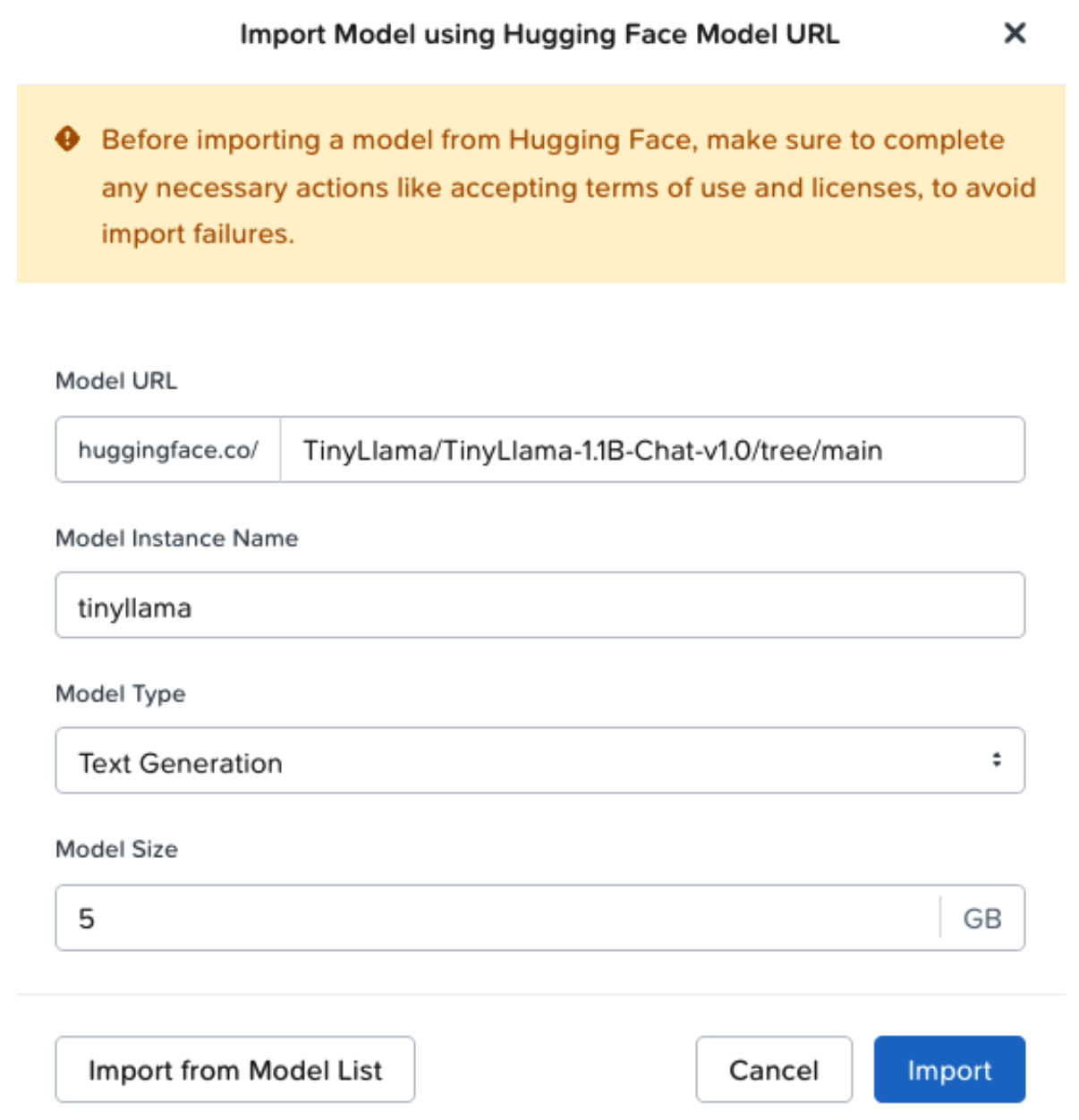
Task: Click the Import button
Action: [949, 1069]
